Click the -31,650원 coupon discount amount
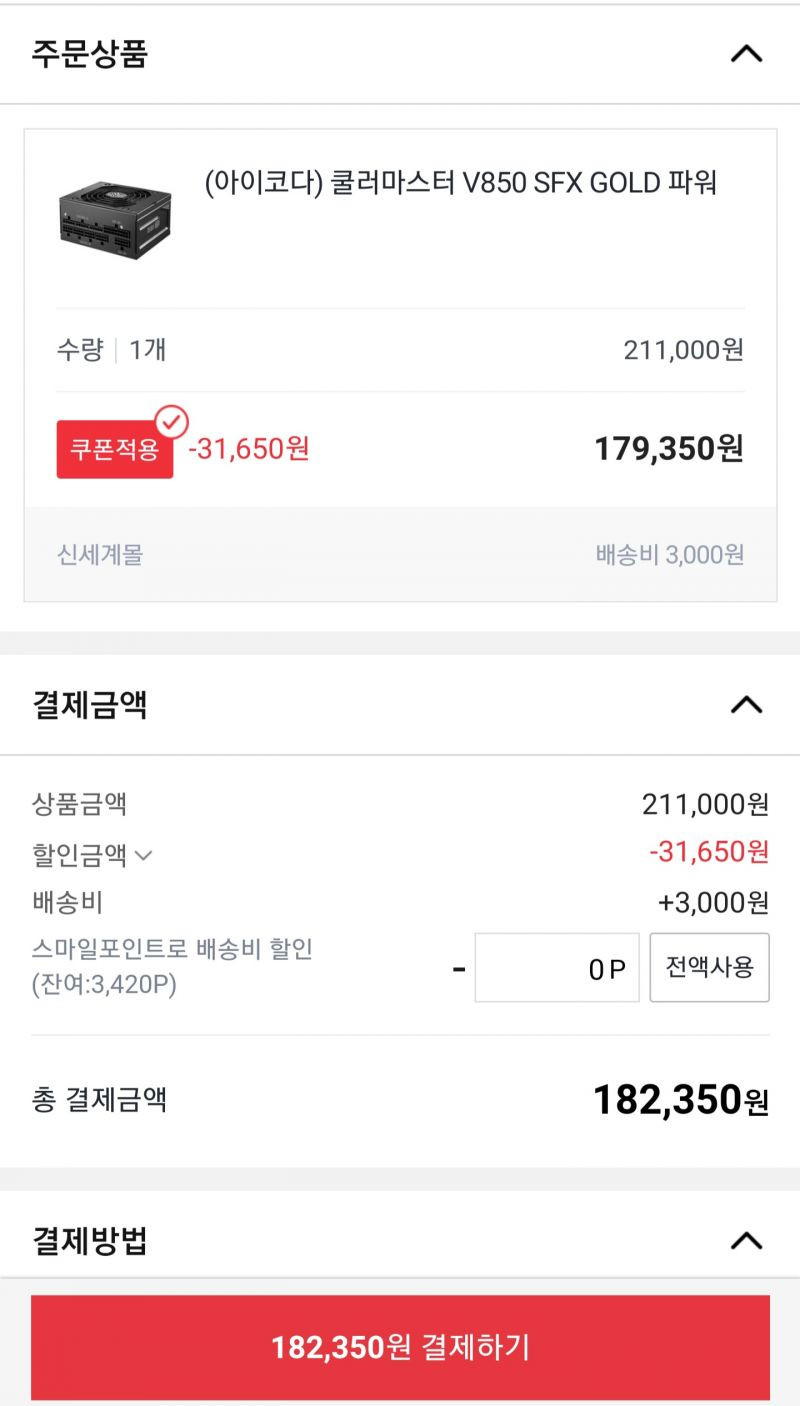The width and height of the screenshot is (800, 1406). (249, 449)
